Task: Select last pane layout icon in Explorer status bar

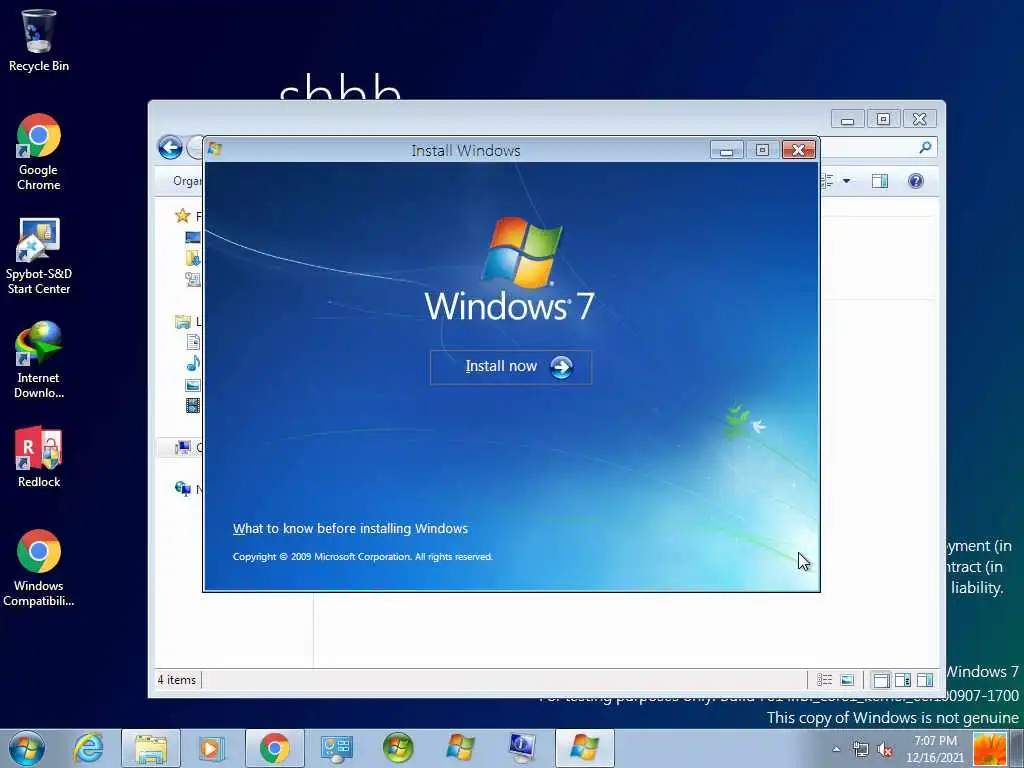Action: pos(925,680)
